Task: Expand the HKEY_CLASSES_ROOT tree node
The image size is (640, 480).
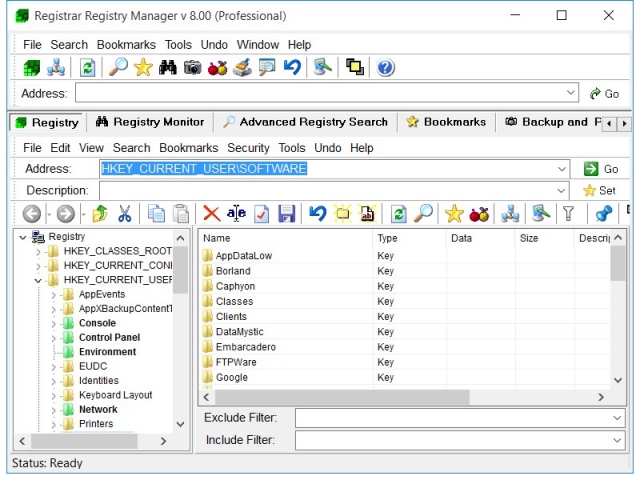Action: click(38, 252)
